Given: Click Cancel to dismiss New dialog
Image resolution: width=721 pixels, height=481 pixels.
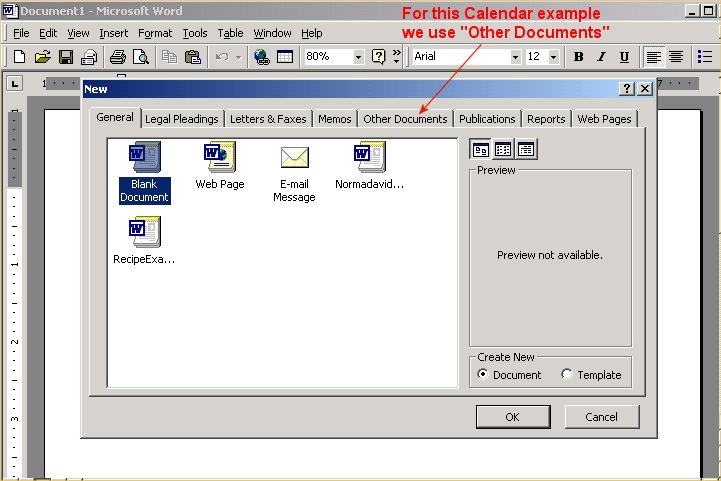Looking at the screenshot, I should pos(601,417).
